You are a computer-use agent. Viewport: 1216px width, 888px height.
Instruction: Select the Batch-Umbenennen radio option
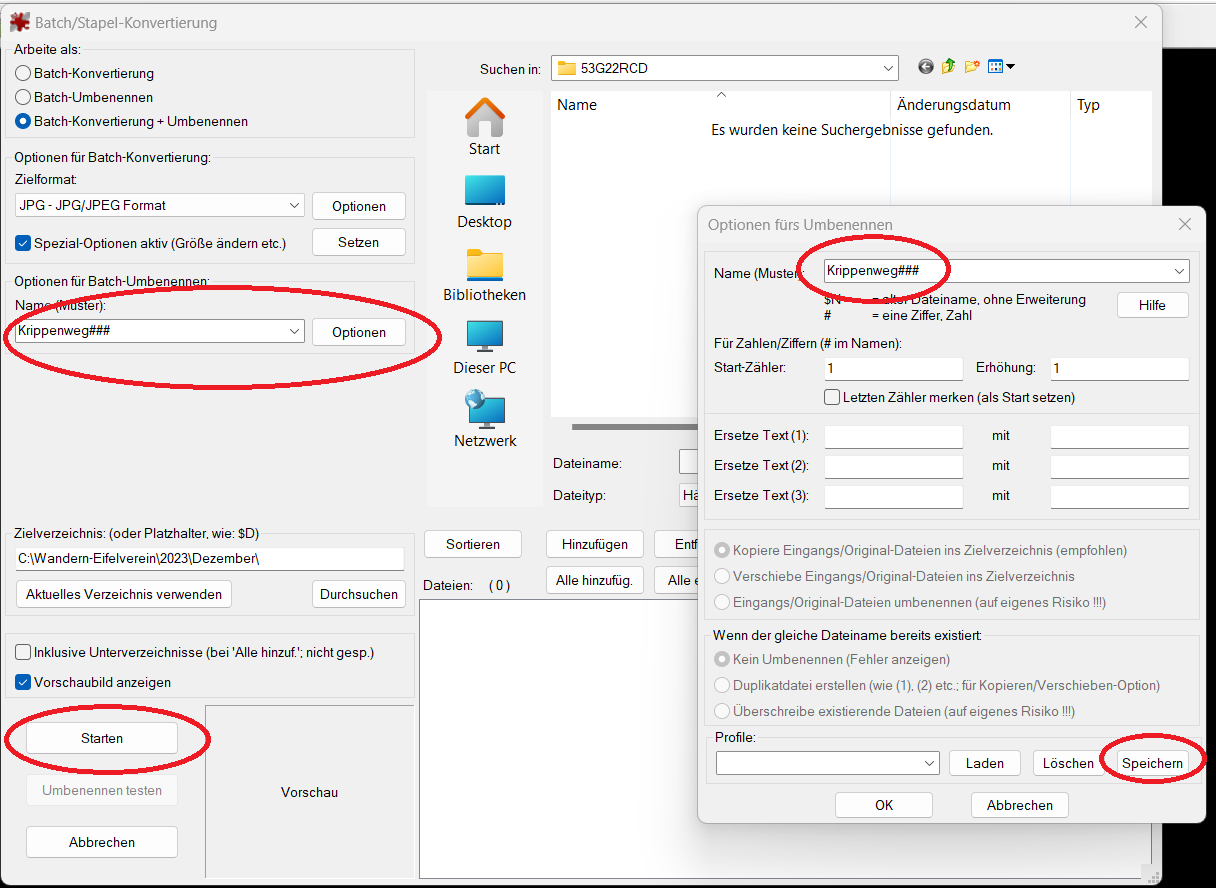pyautogui.click(x=24, y=97)
